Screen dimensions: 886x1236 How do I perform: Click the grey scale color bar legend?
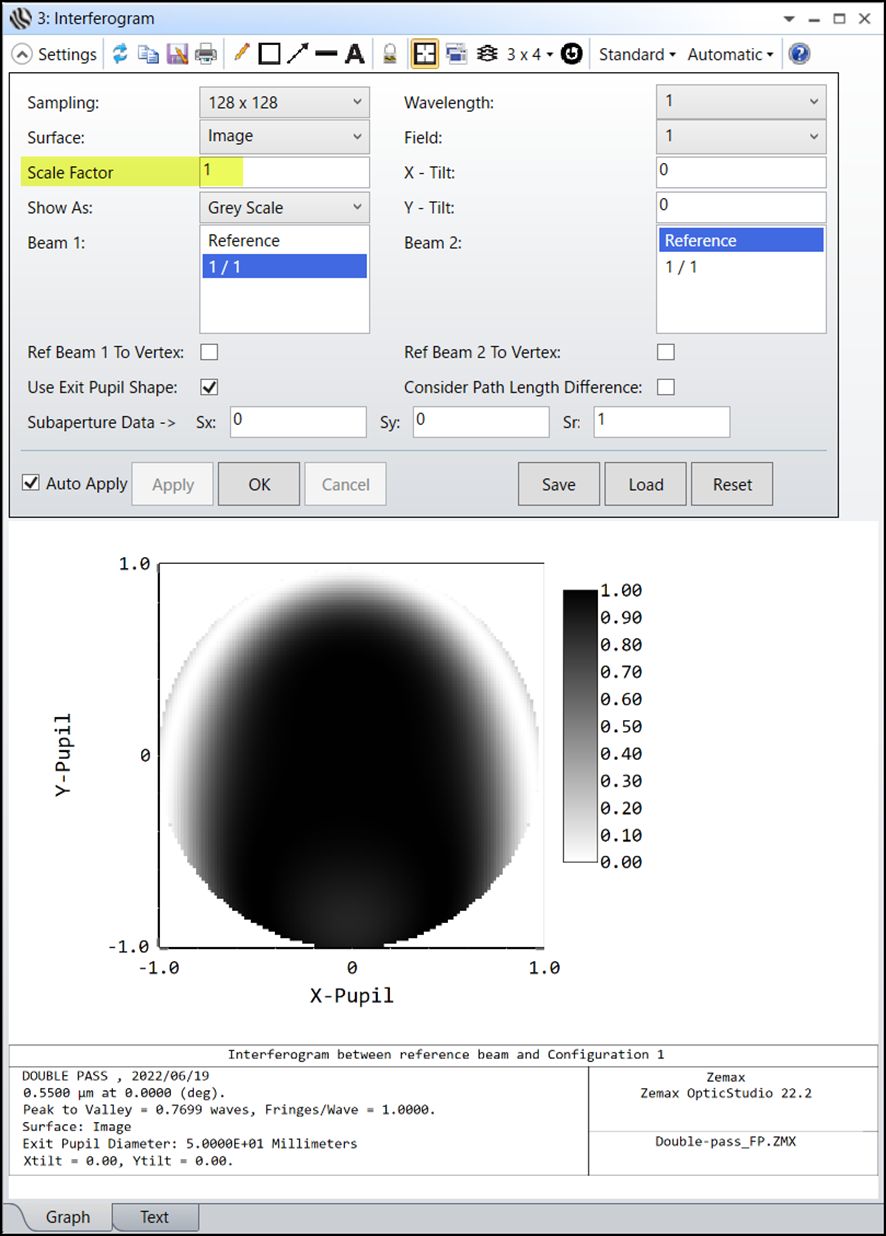point(580,725)
